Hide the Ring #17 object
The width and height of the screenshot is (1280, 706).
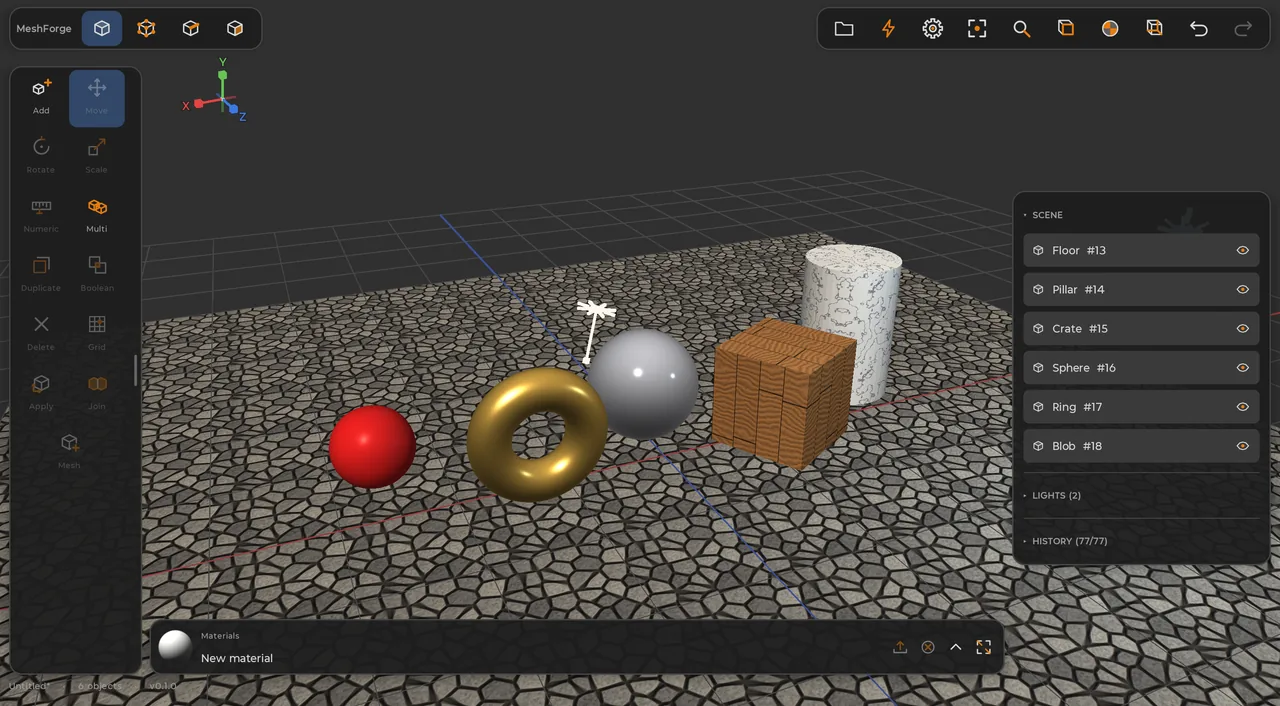click(x=1243, y=407)
